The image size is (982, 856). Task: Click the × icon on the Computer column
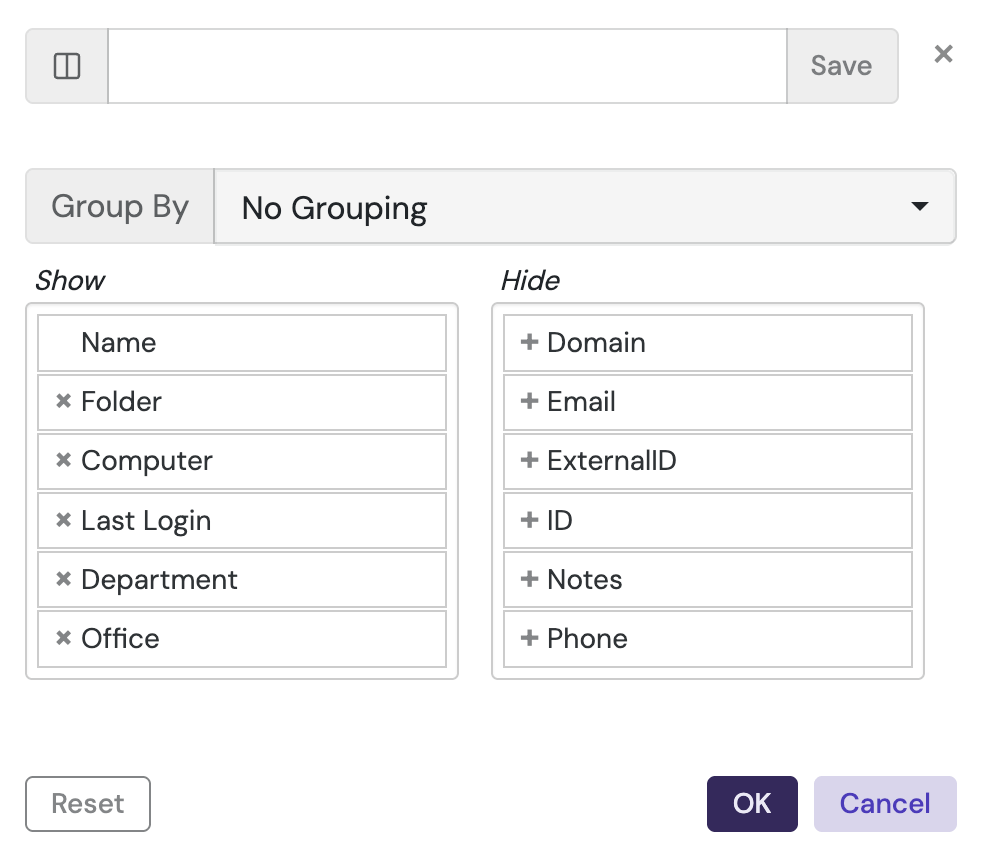[x=63, y=461]
